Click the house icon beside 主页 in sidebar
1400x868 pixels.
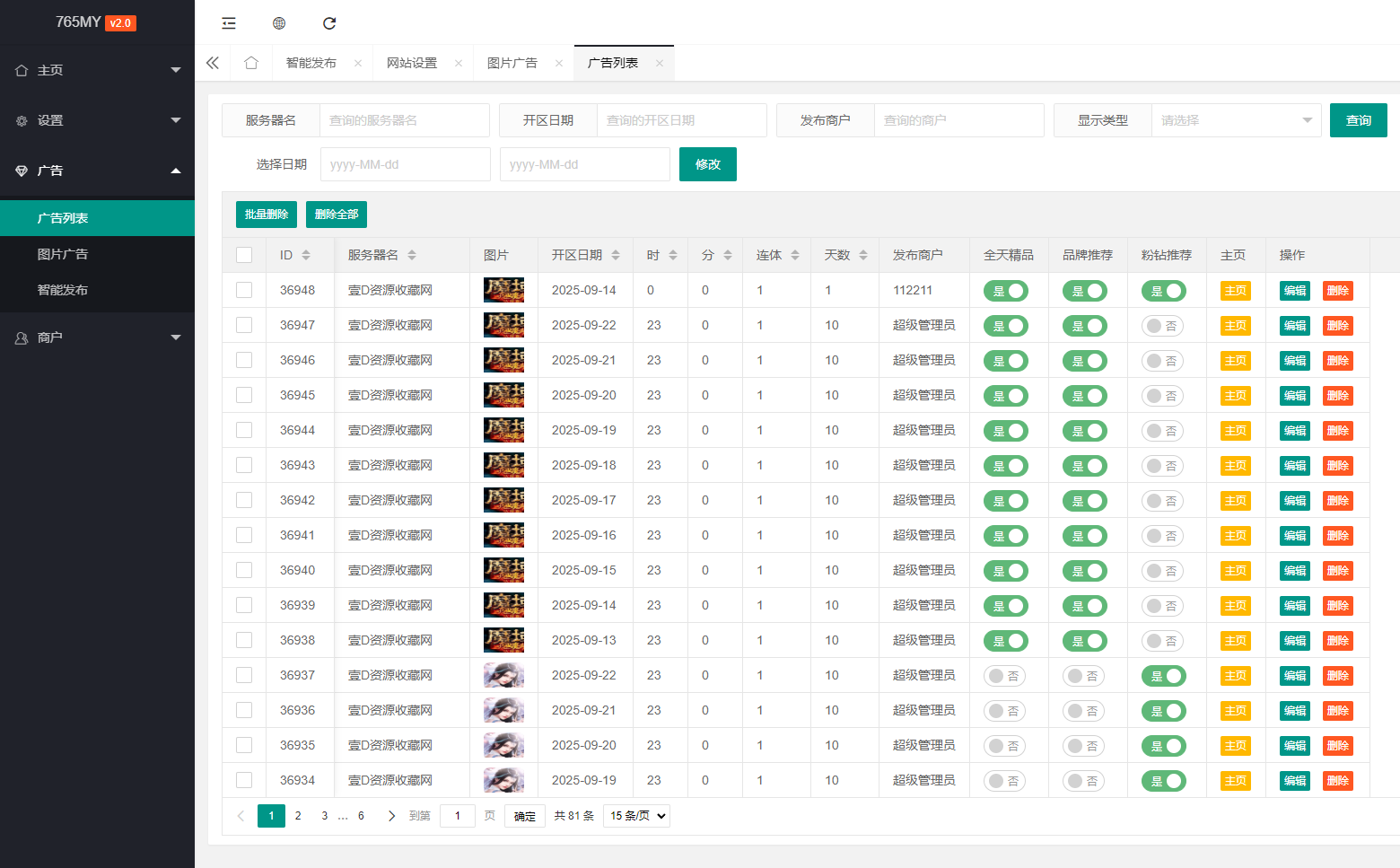20,69
